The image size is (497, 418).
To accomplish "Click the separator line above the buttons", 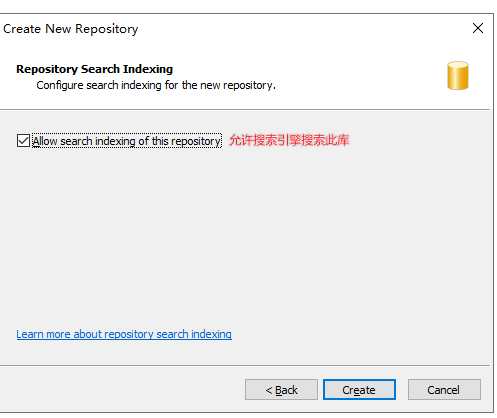I will 245,365.
